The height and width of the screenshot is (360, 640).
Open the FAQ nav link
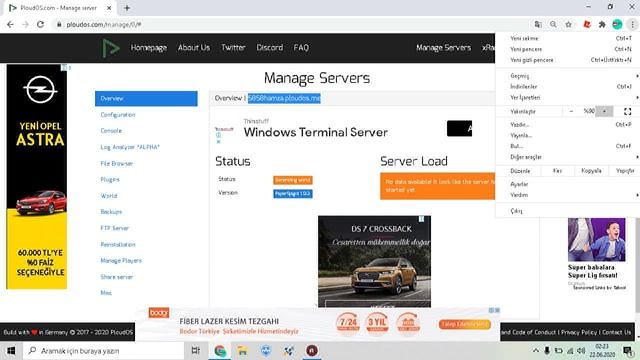[301, 48]
